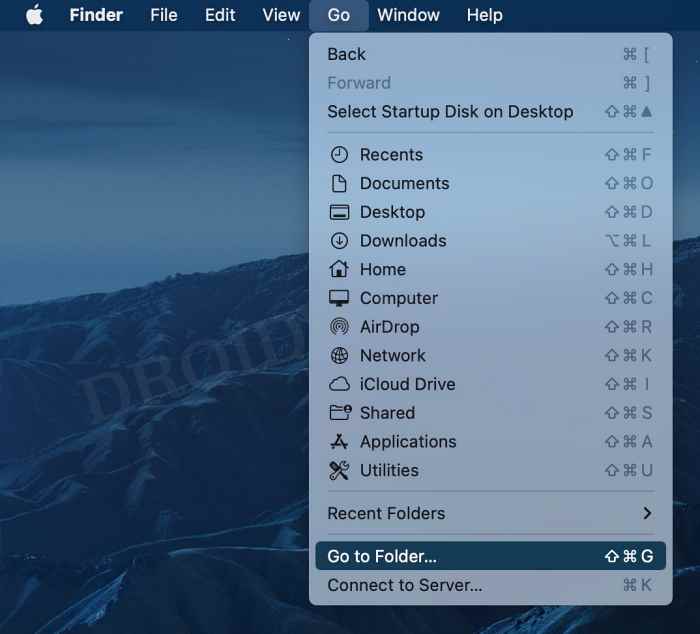
Task: Open the Window menu
Action: click(408, 15)
